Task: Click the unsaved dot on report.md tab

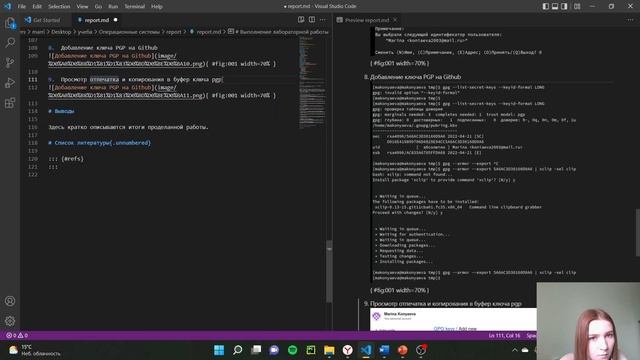Action: point(116,20)
